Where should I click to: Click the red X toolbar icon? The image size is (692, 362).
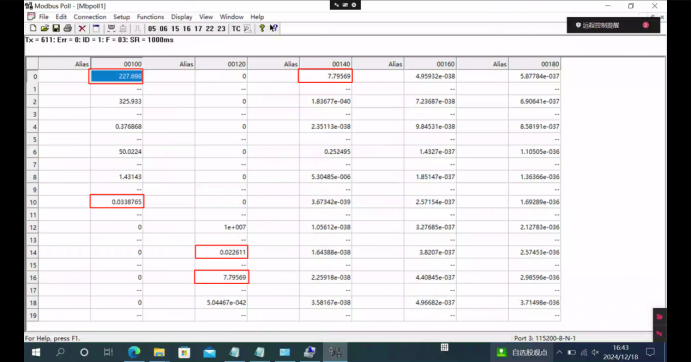point(82,28)
